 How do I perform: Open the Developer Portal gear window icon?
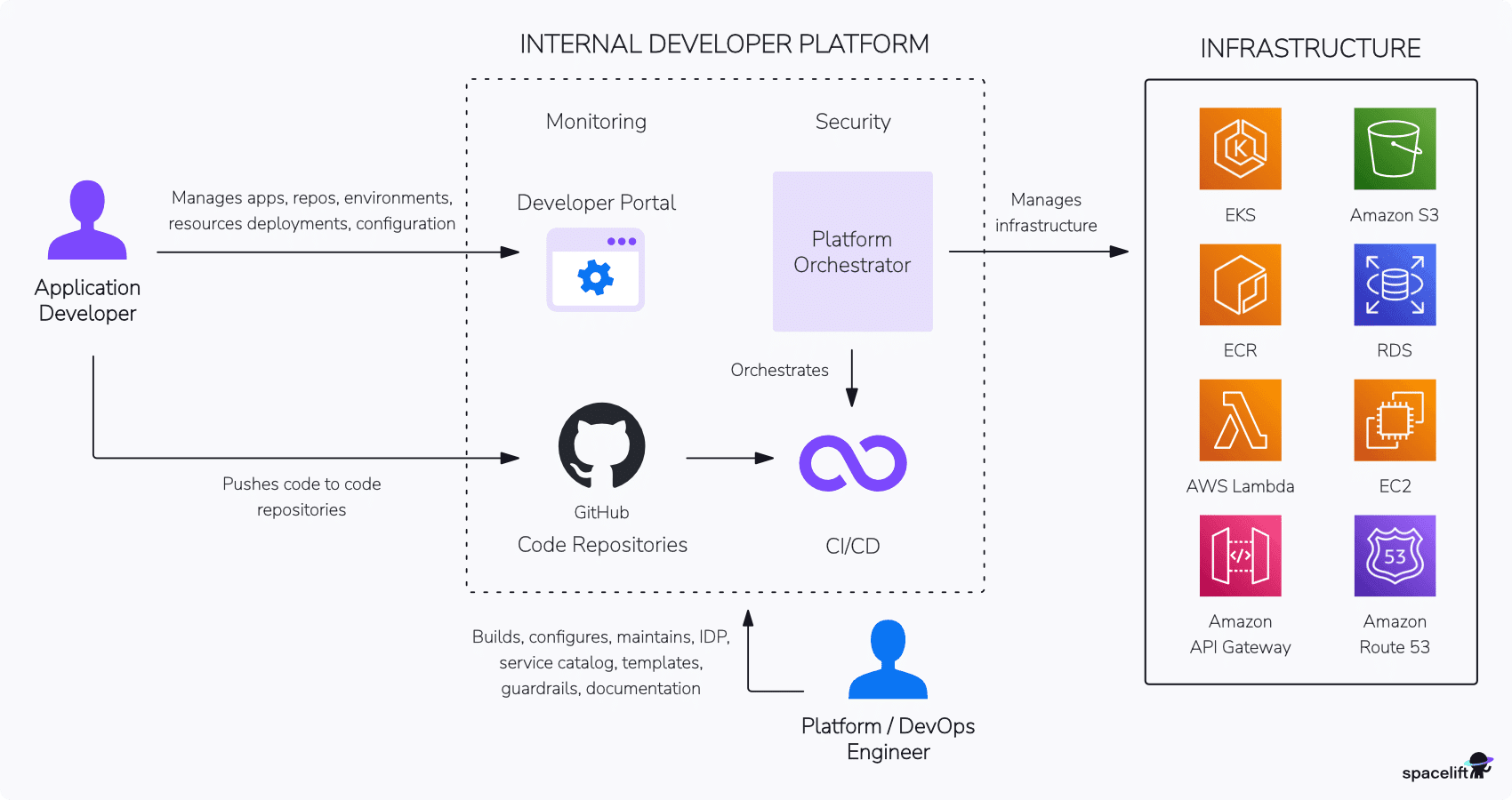click(x=595, y=269)
